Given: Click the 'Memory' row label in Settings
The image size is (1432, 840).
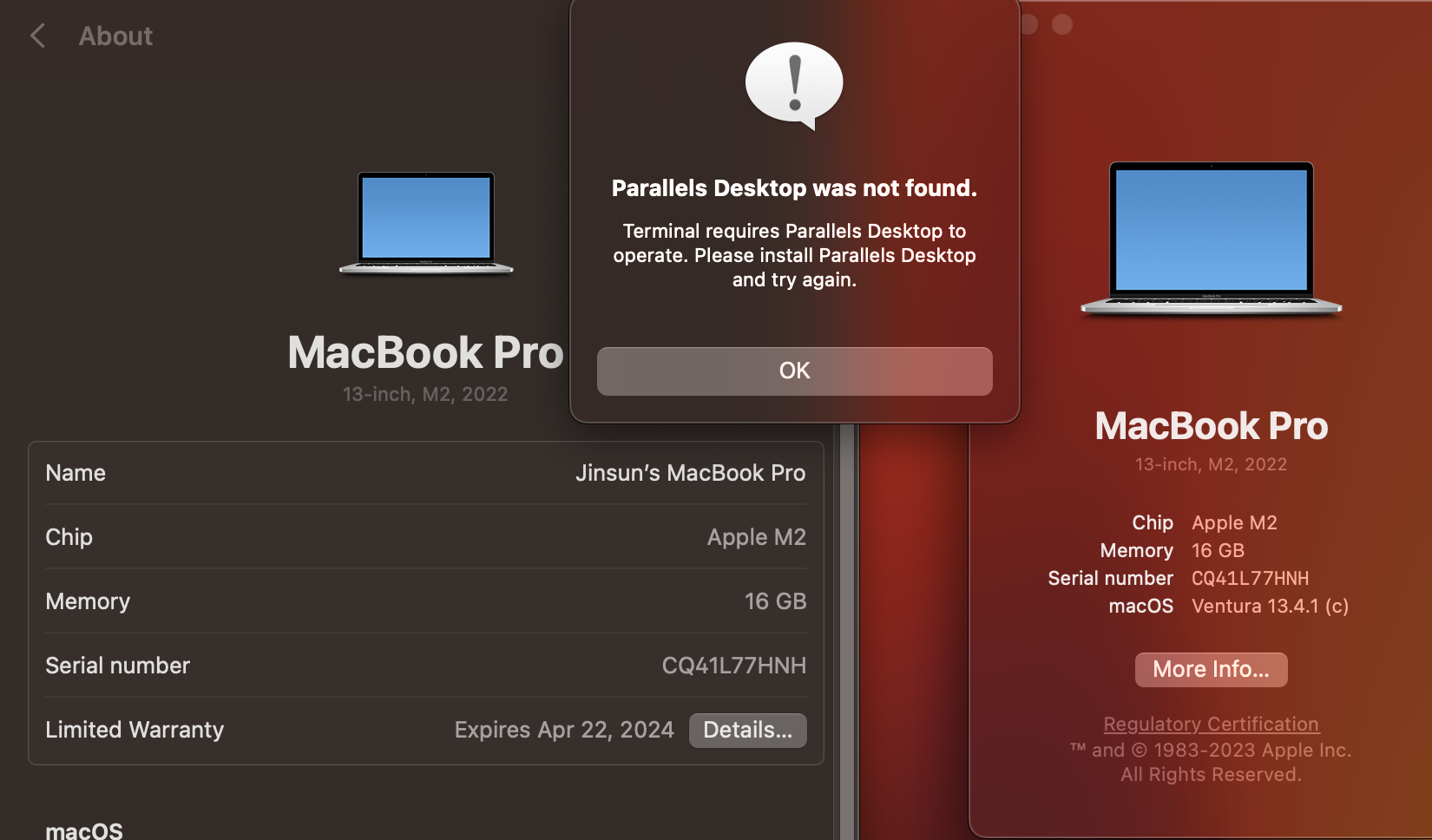Looking at the screenshot, I should pos(88,601).
